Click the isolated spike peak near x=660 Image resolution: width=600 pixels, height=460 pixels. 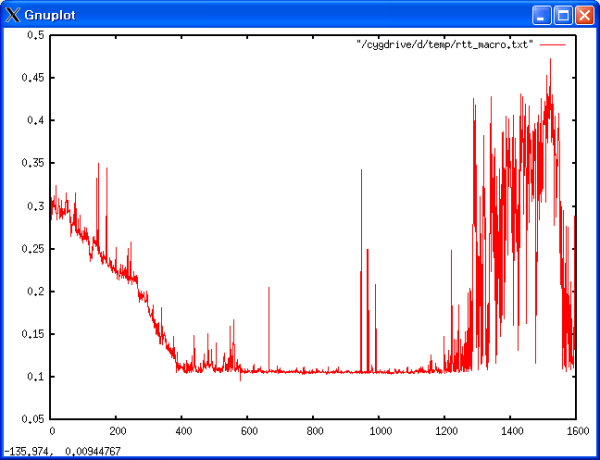[x=268, y=289]
